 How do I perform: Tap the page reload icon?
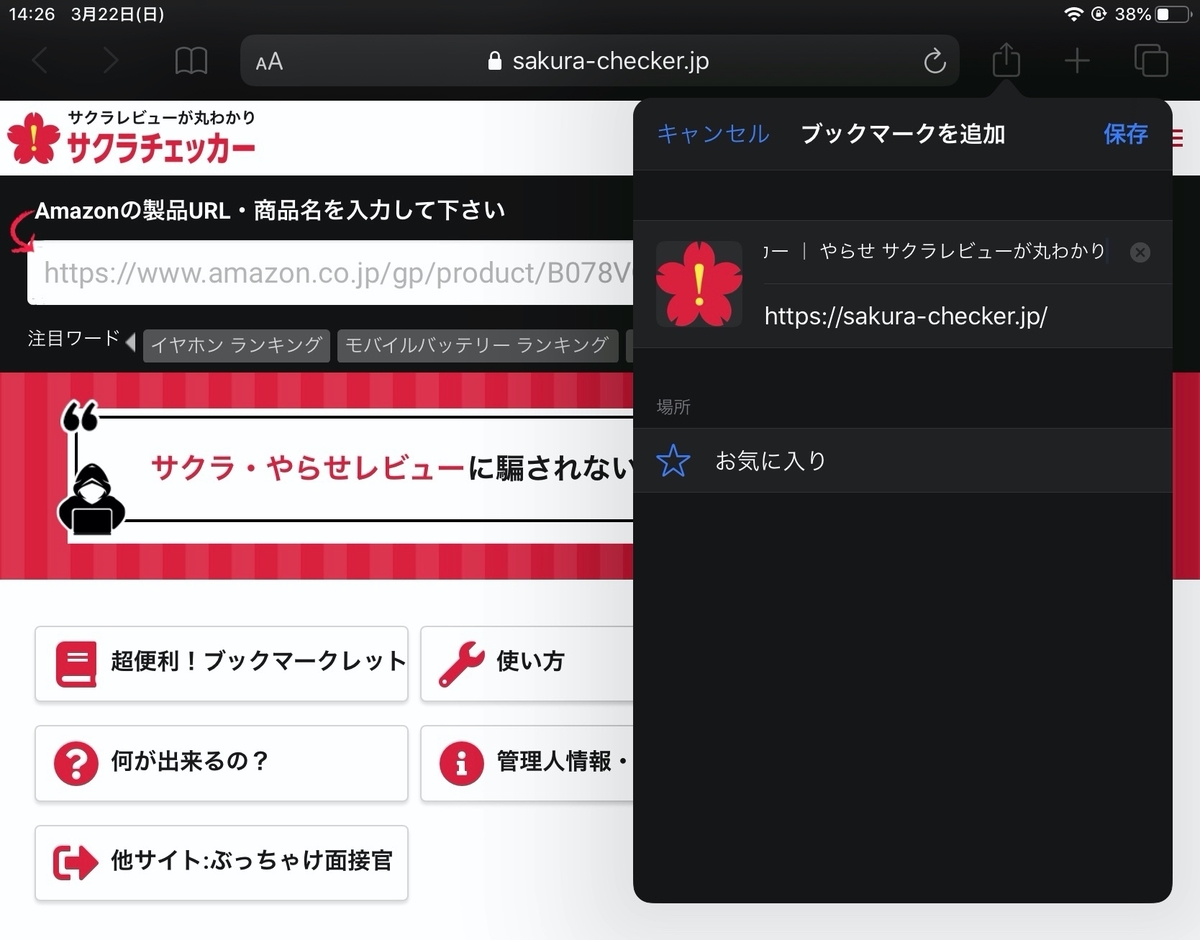point(934,60)
